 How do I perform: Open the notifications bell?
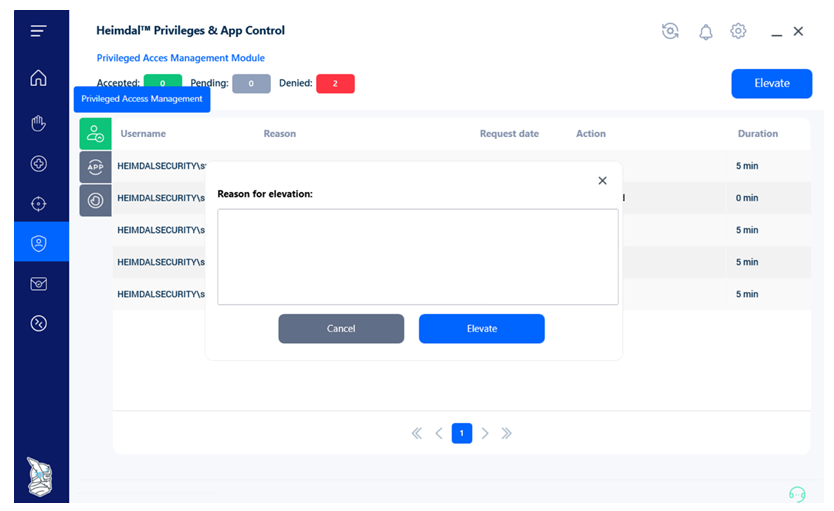pyautogui.click(x=705, y=32)
